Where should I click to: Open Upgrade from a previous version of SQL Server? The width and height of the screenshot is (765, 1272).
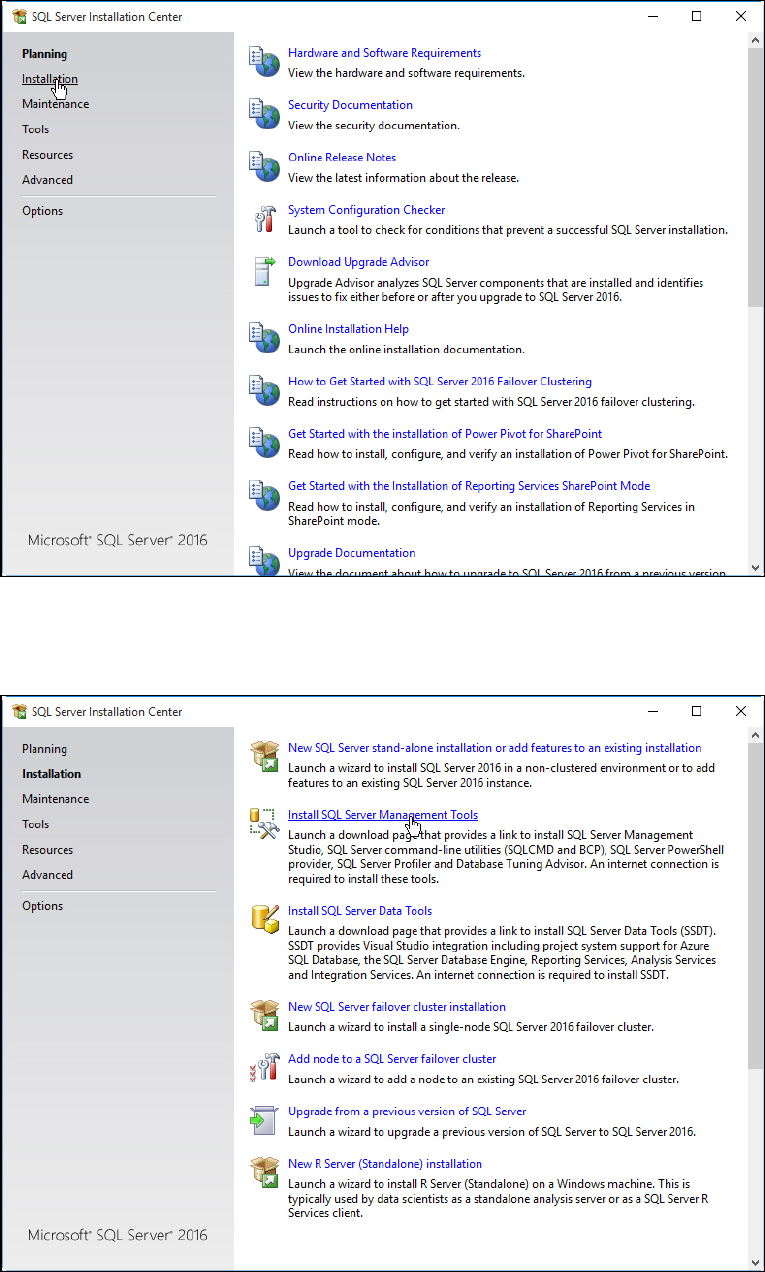(x=407, y=1111)
